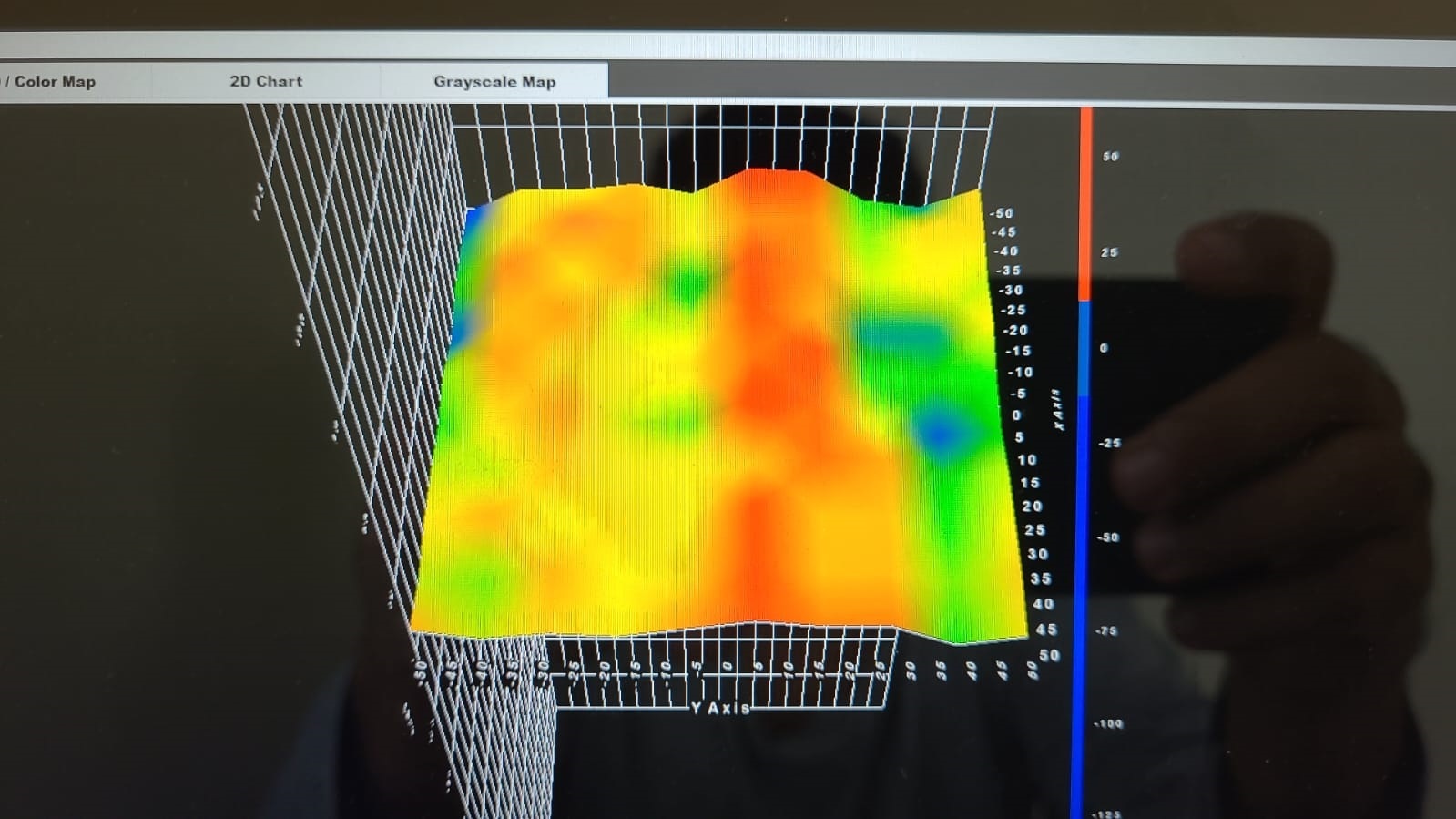Click the blue corner at the surface's top left
Screen dimensions: 1456x819
(x=473, y=219)
